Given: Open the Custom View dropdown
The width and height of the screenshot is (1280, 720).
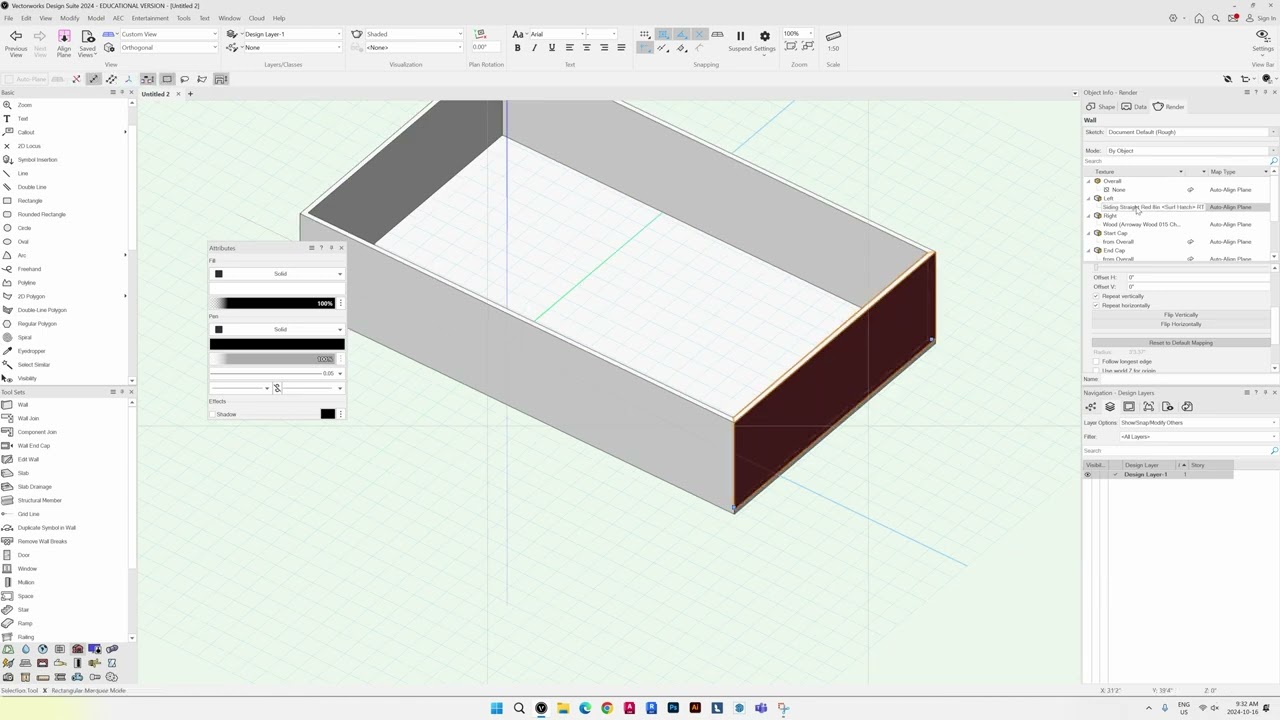Looking at the screenshot, I should coord(168,34).
